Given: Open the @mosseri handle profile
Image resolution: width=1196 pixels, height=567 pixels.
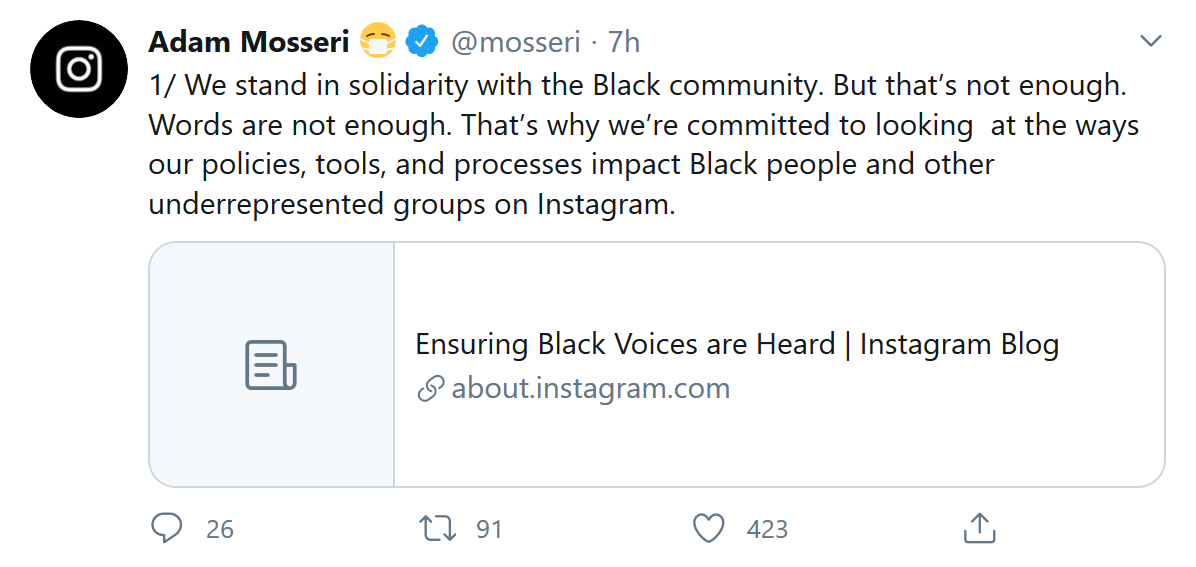Looking at the screenshot, I should point(516,41).
